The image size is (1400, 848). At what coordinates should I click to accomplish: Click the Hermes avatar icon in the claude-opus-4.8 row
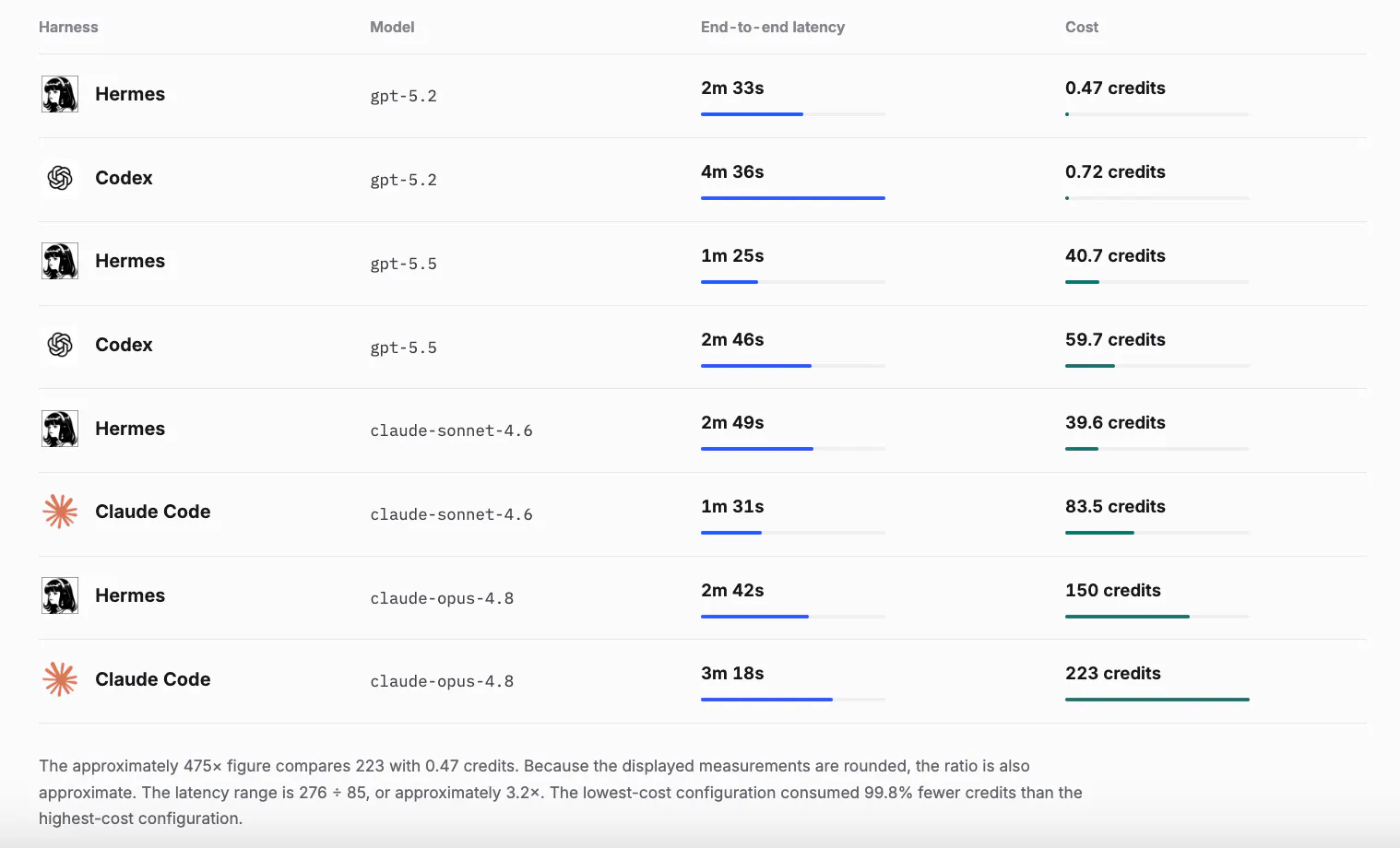coord(60,595)
